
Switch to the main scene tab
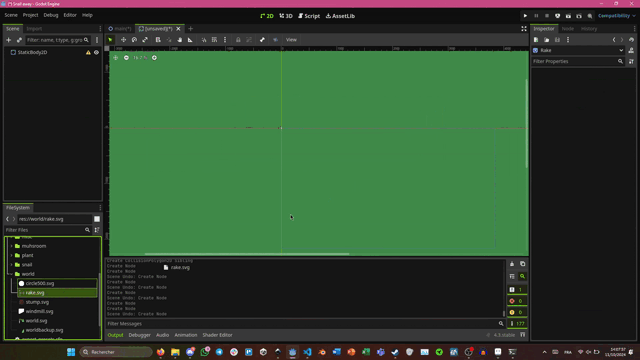pos(120,29)
